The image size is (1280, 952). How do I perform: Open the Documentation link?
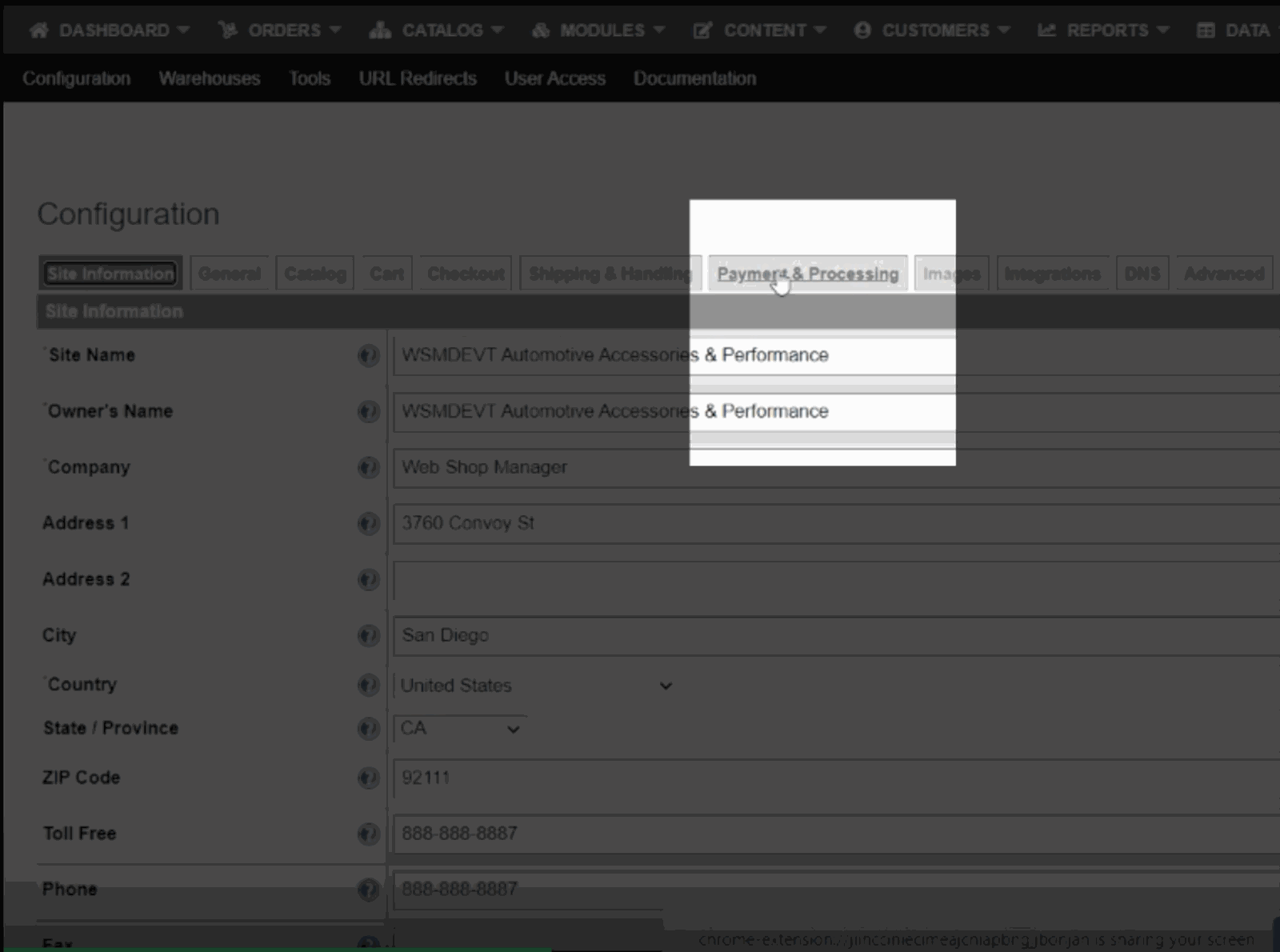(695, 78)
